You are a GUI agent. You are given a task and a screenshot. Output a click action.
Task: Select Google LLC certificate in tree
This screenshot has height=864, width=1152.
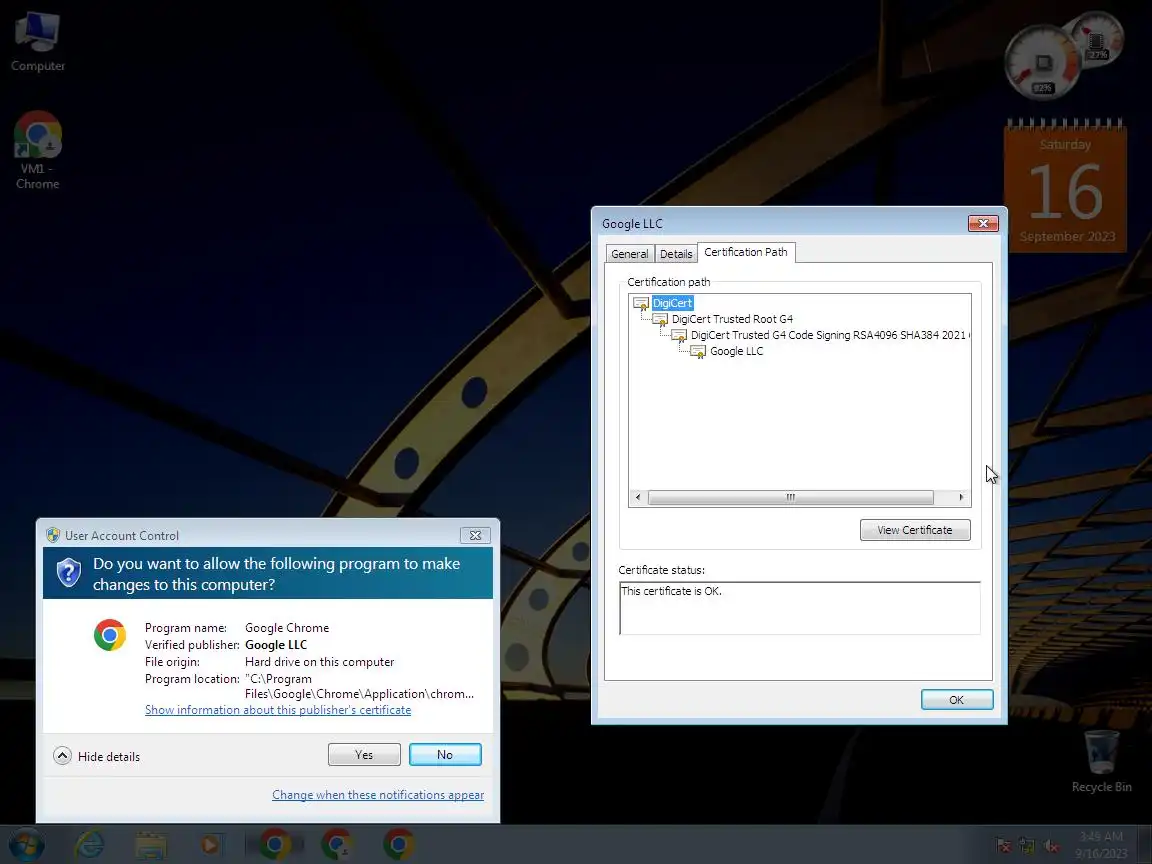coord(736,351)
